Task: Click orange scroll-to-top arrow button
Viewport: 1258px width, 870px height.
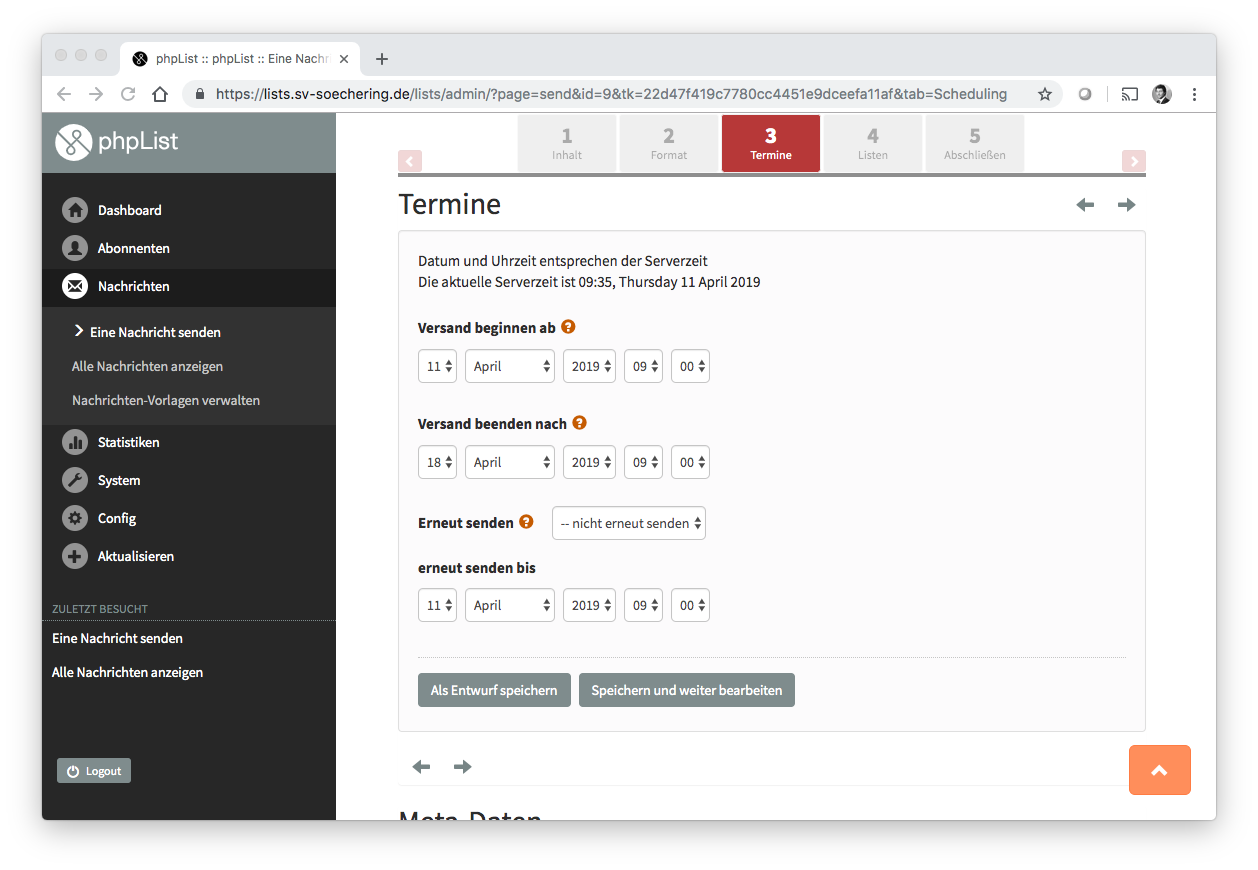Action: [1159, 770]
